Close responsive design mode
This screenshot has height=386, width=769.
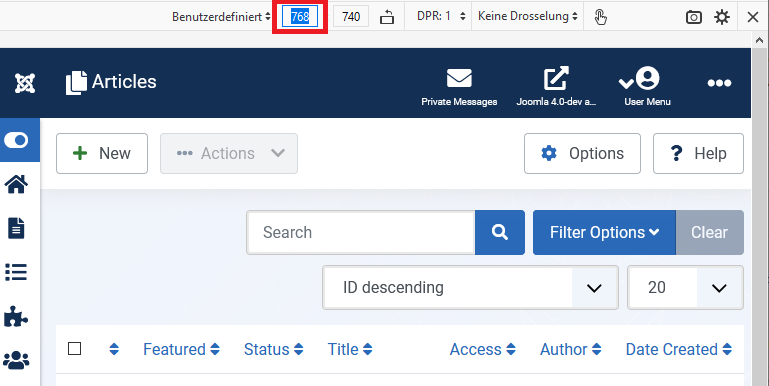point(753,17)
